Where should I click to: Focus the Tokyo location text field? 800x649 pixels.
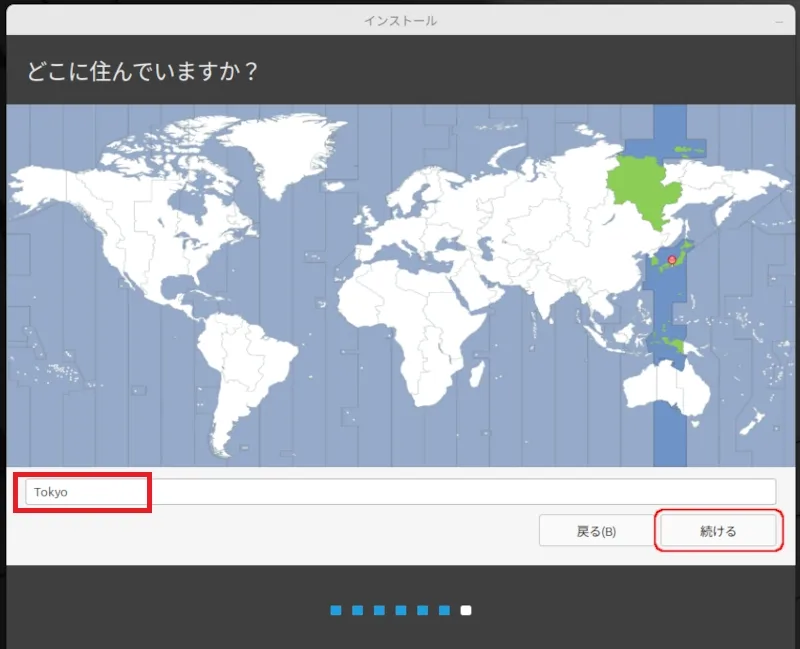click(400, 492)
